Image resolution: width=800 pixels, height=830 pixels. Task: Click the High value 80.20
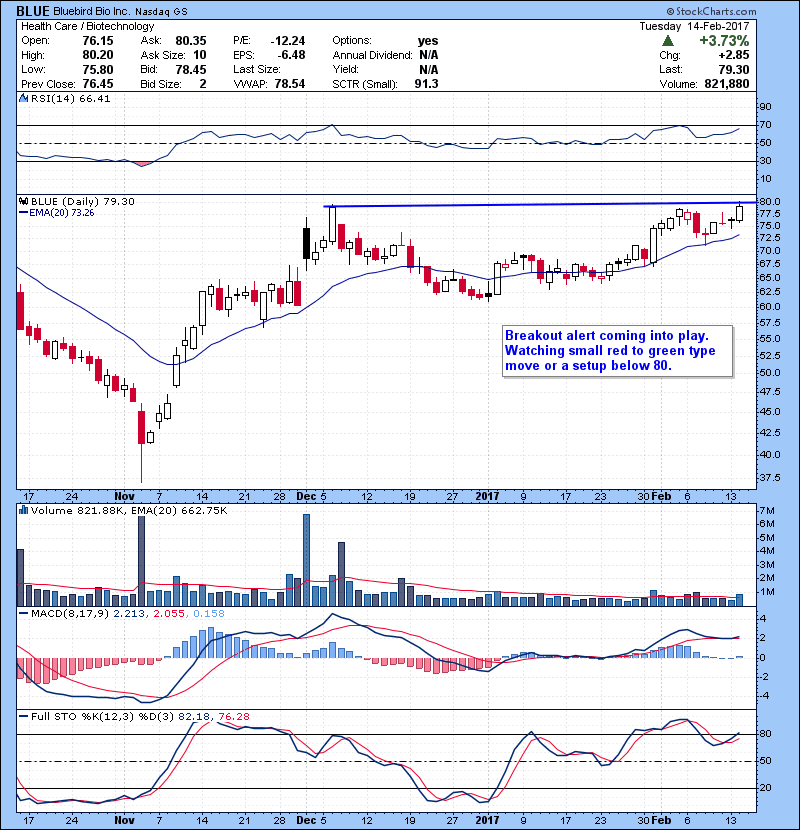pos(98,55)
